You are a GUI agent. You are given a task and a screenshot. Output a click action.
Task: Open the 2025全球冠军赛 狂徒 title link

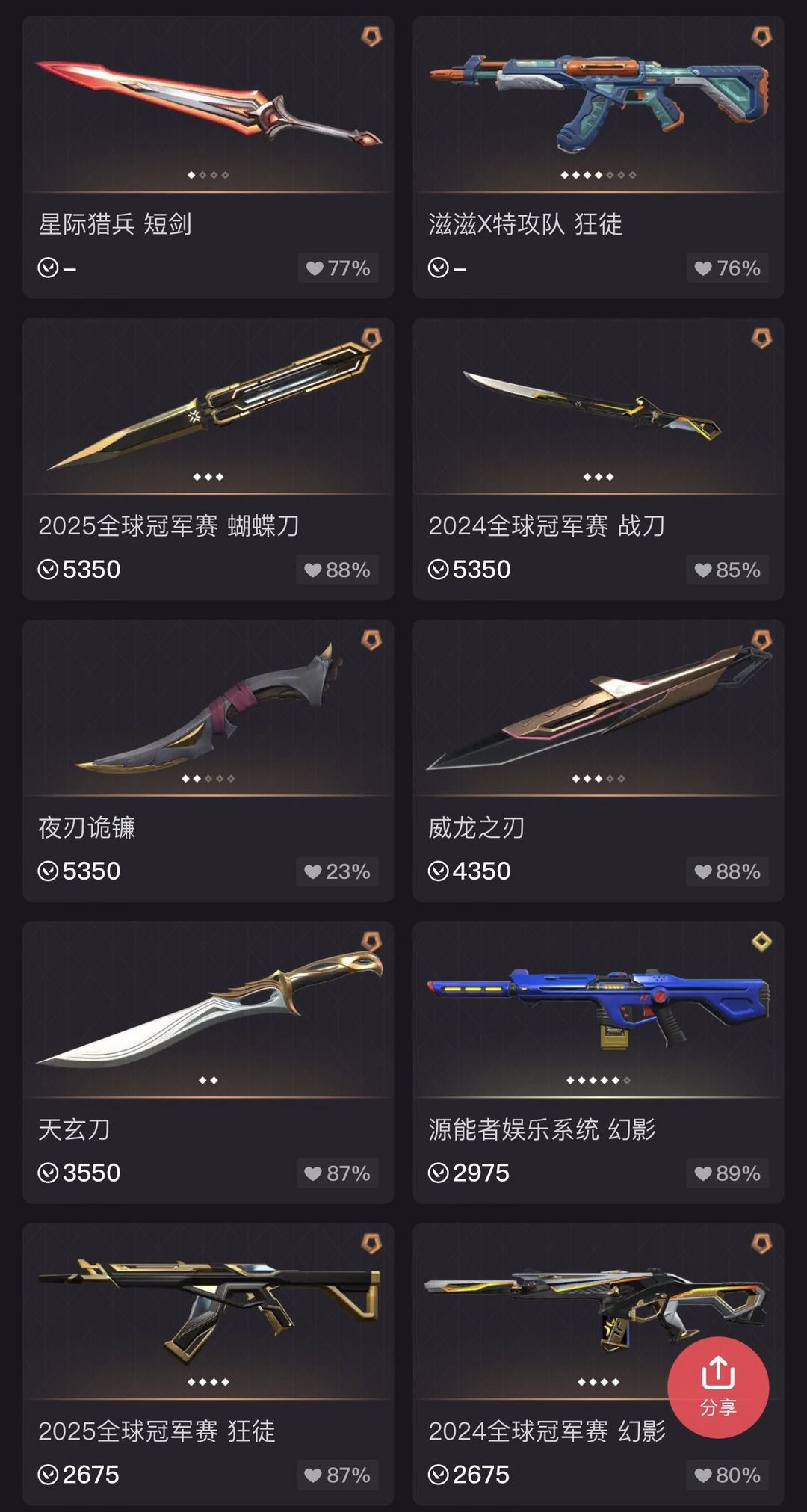pos(157,1431)
